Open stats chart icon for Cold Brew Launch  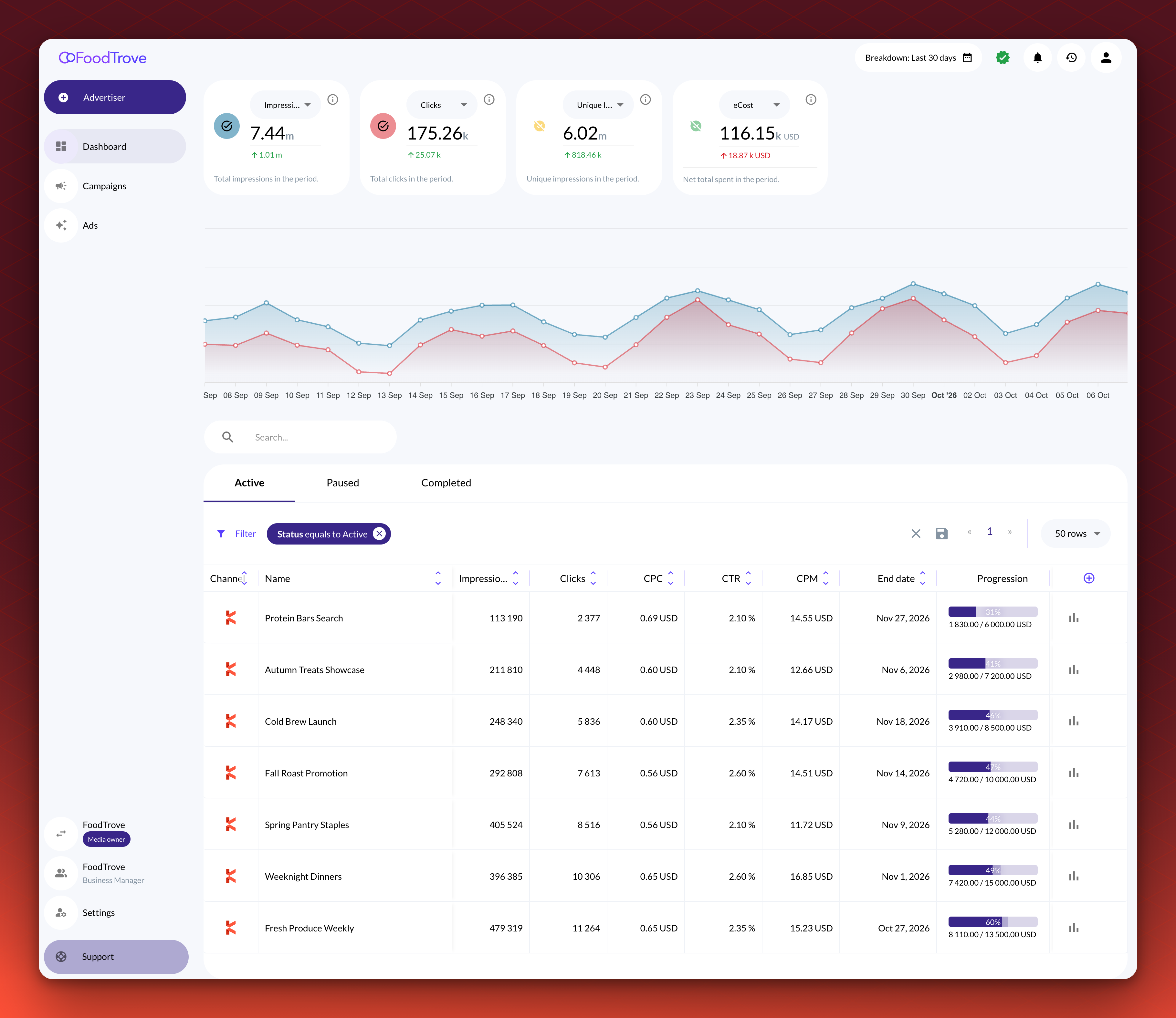(1073, 721)
